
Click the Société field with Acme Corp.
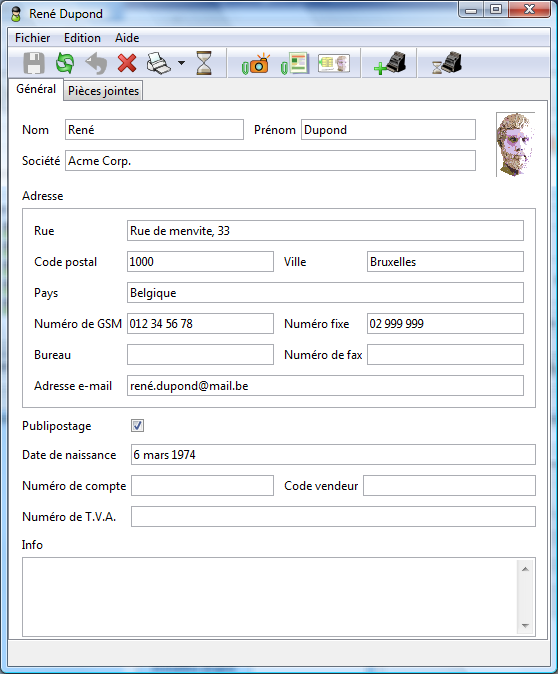(x=270, y=161)
